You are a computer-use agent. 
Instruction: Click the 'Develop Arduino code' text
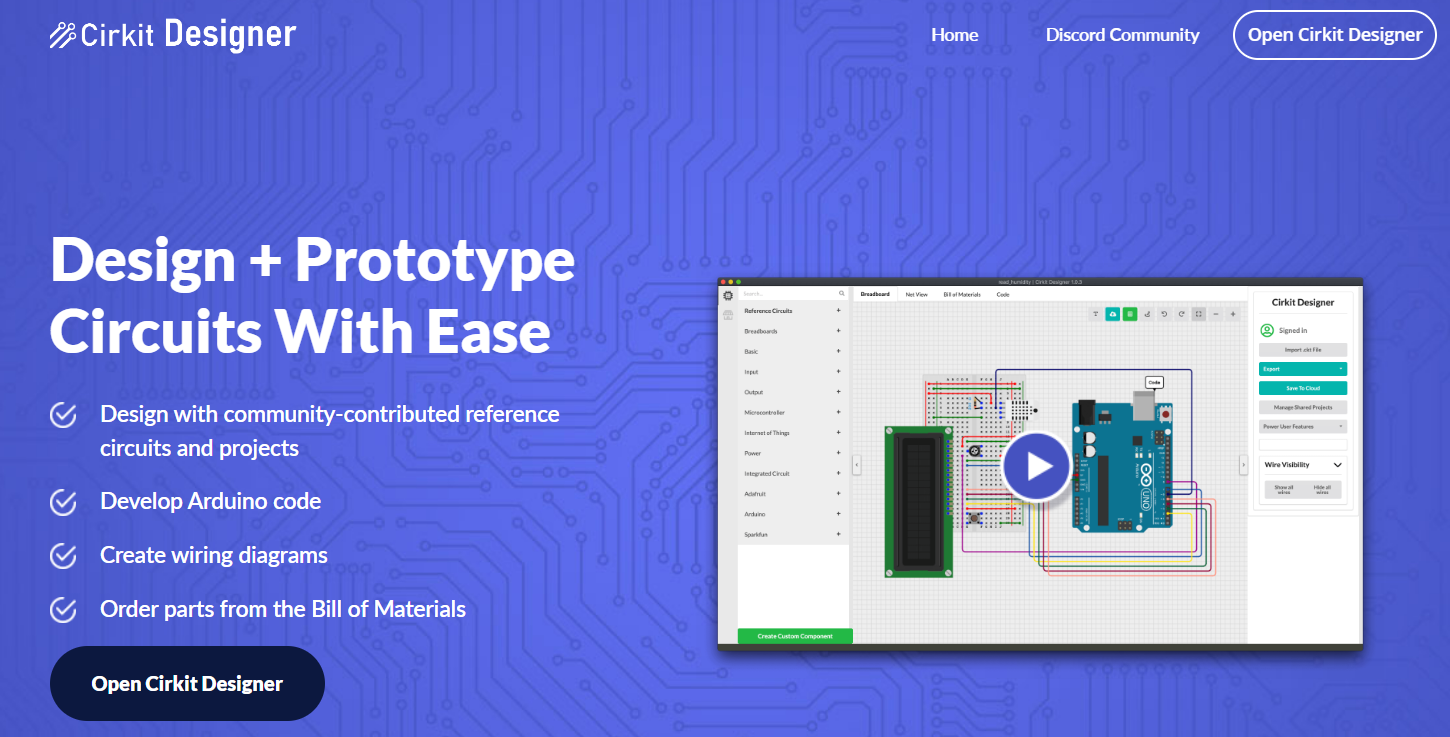[211, 501]
